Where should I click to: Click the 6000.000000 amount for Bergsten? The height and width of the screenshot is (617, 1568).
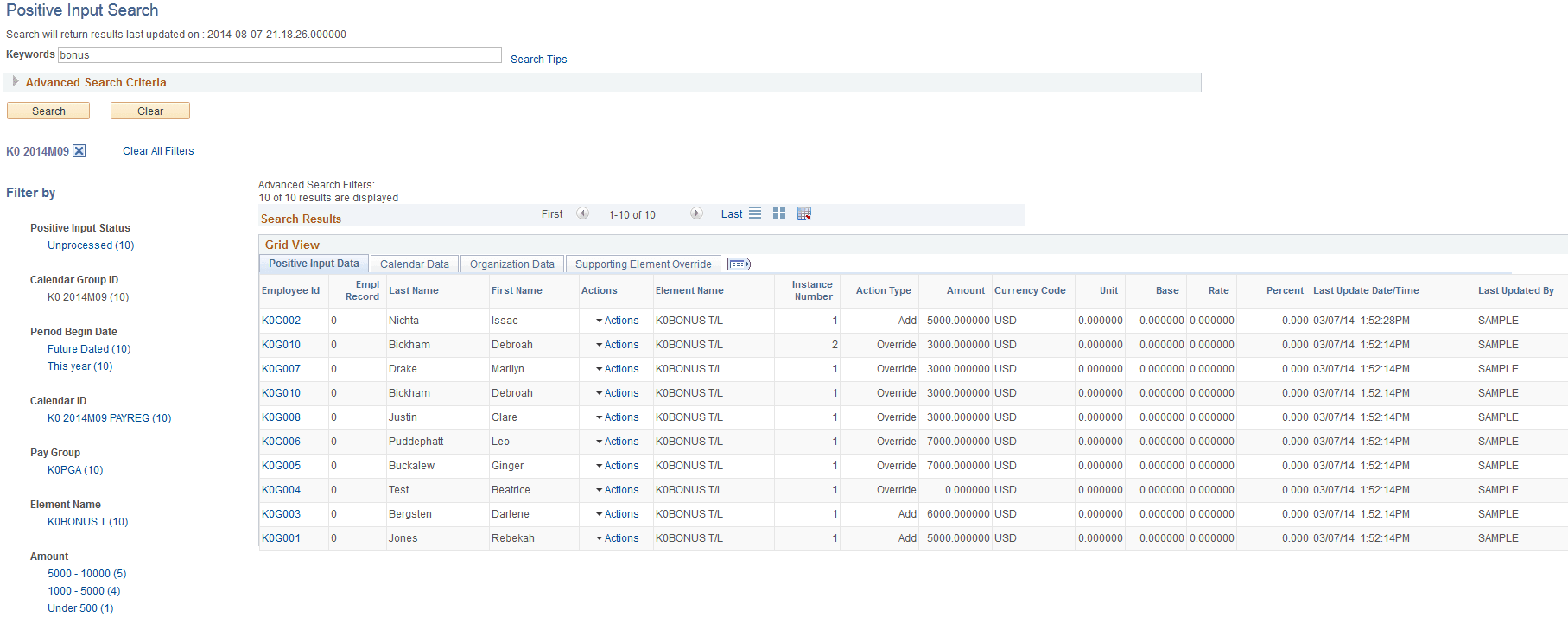click(x=958, y=514)
